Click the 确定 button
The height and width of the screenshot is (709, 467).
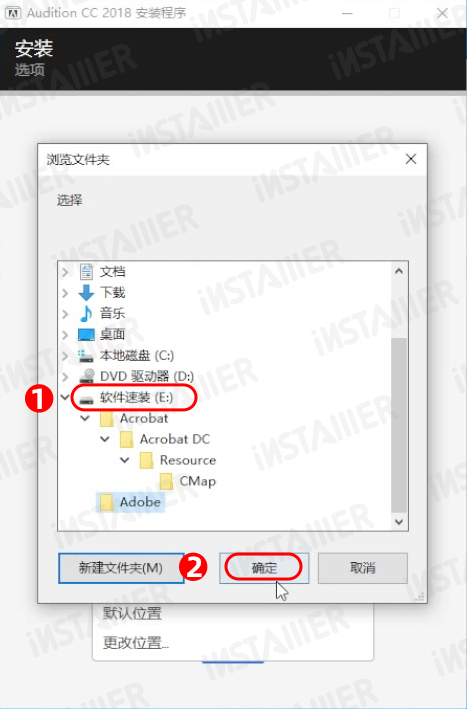[x=264, y=568]
